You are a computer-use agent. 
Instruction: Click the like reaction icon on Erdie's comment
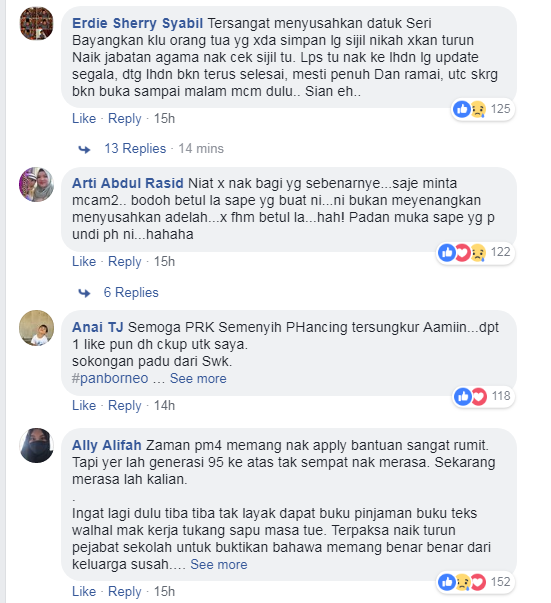click(461, 109)
